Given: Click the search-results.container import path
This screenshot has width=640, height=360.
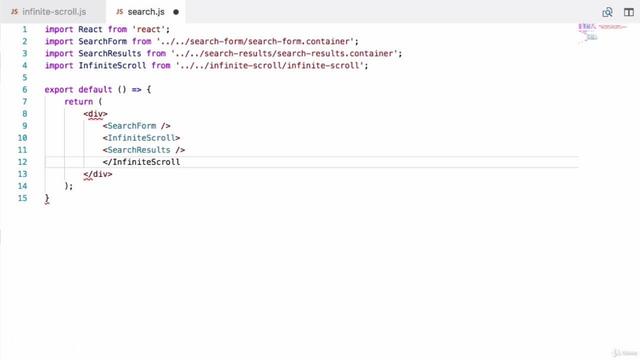Looking at the screenshot, I should point(284,53).
